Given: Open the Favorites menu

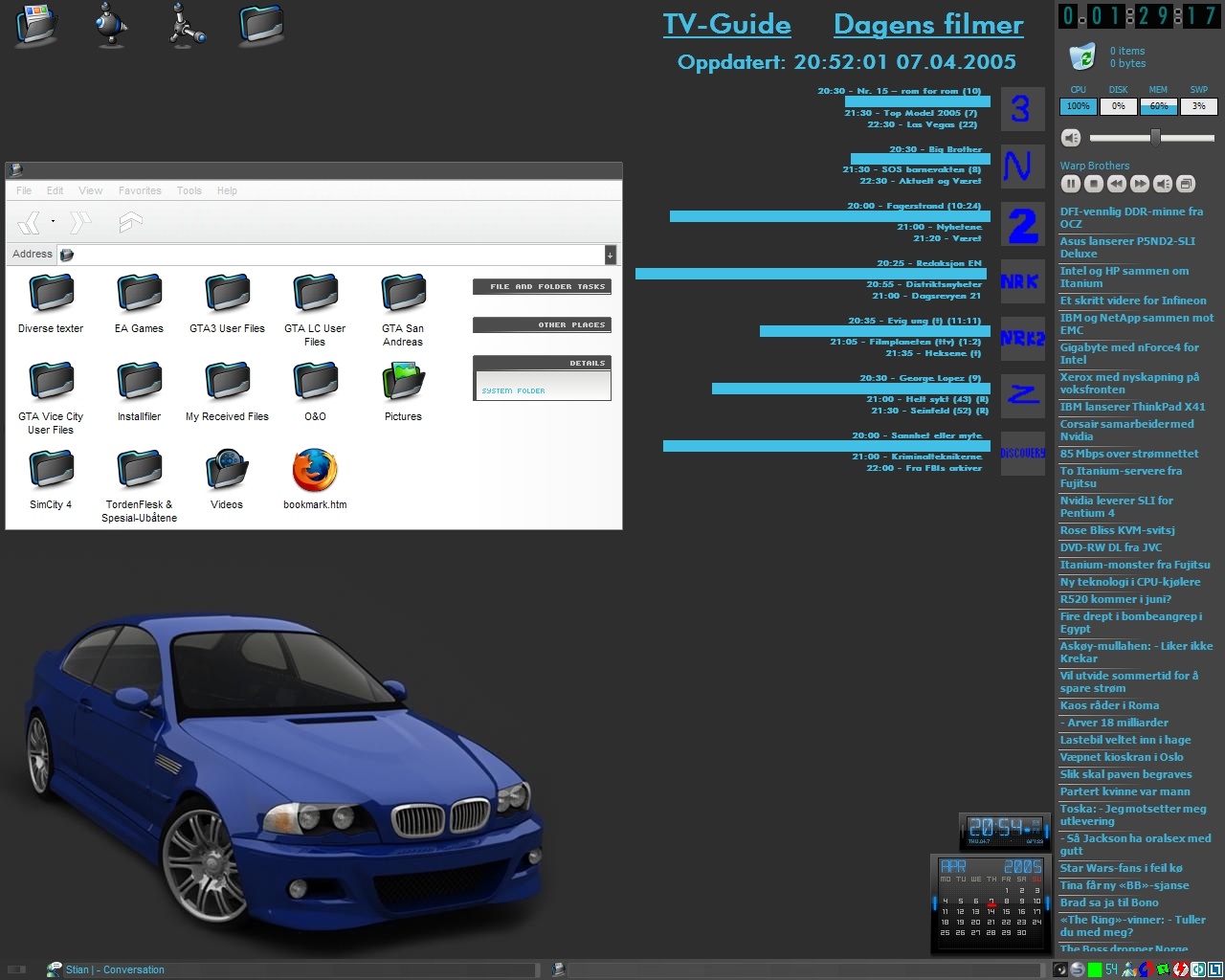Looking at the screenshot, I should [x=140, y=190].
